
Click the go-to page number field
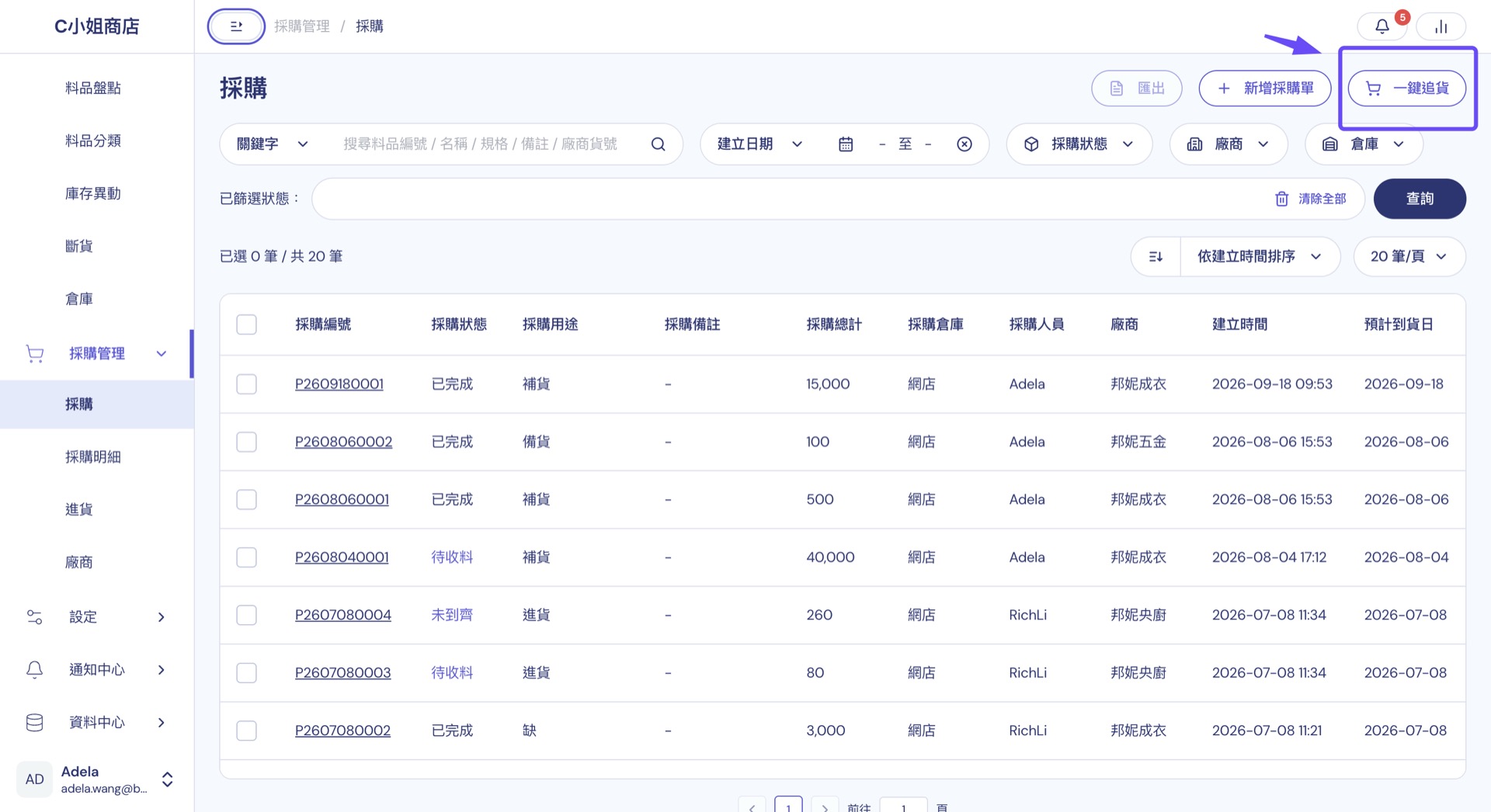click(x=903, y=807)
